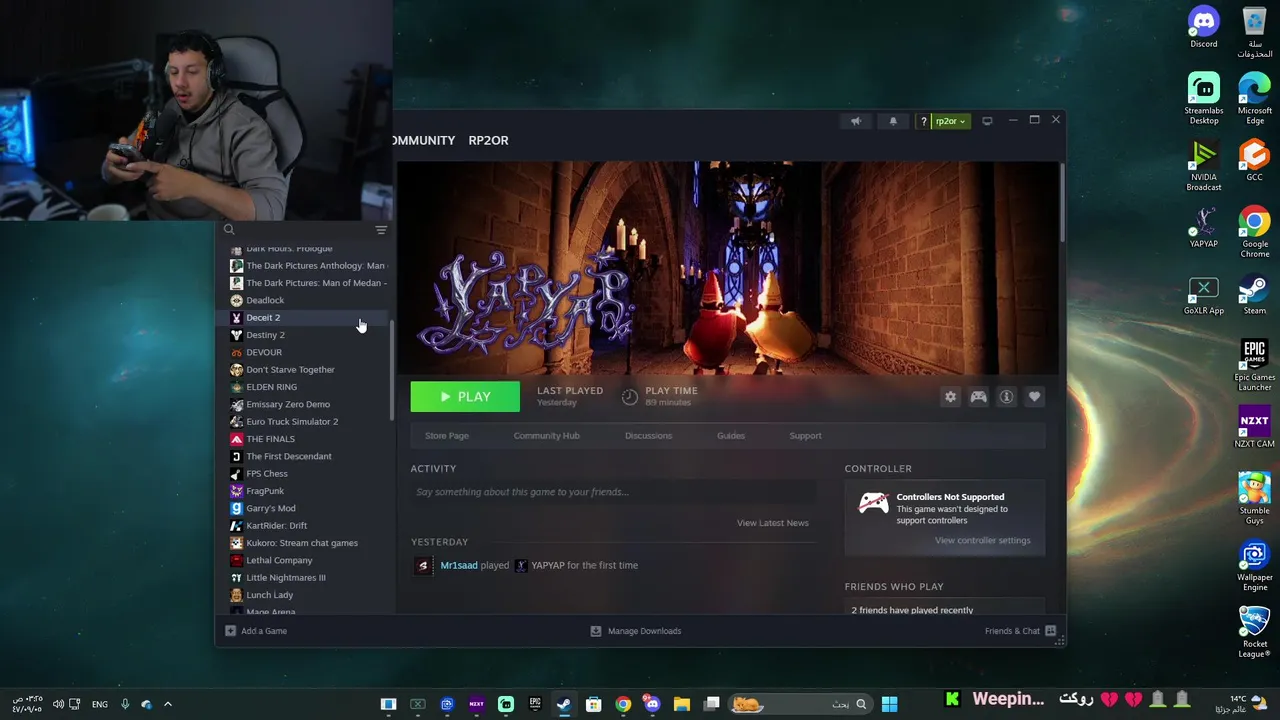Open the Guides tab
Screen dimensions: 1280x720
(730, 436)
